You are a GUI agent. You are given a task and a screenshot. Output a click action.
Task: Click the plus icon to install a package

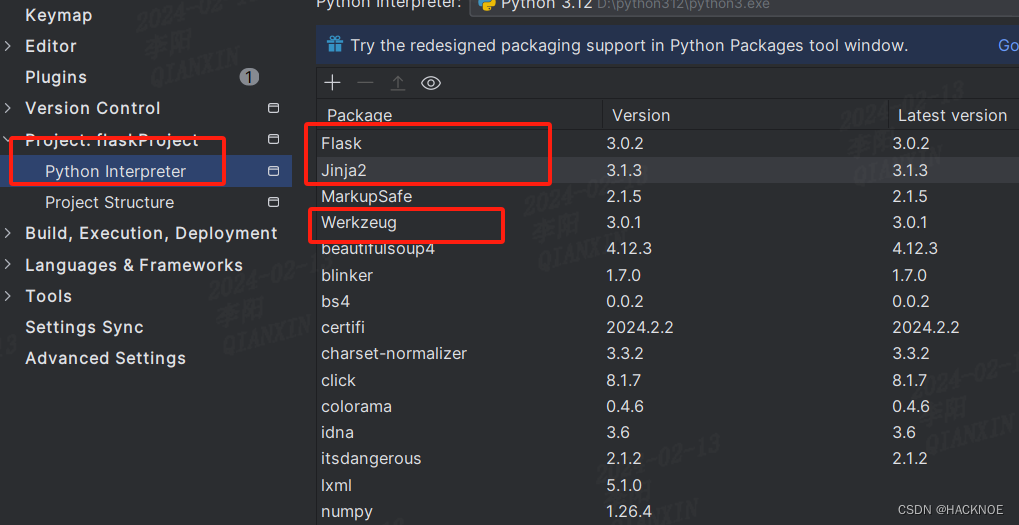332,83
